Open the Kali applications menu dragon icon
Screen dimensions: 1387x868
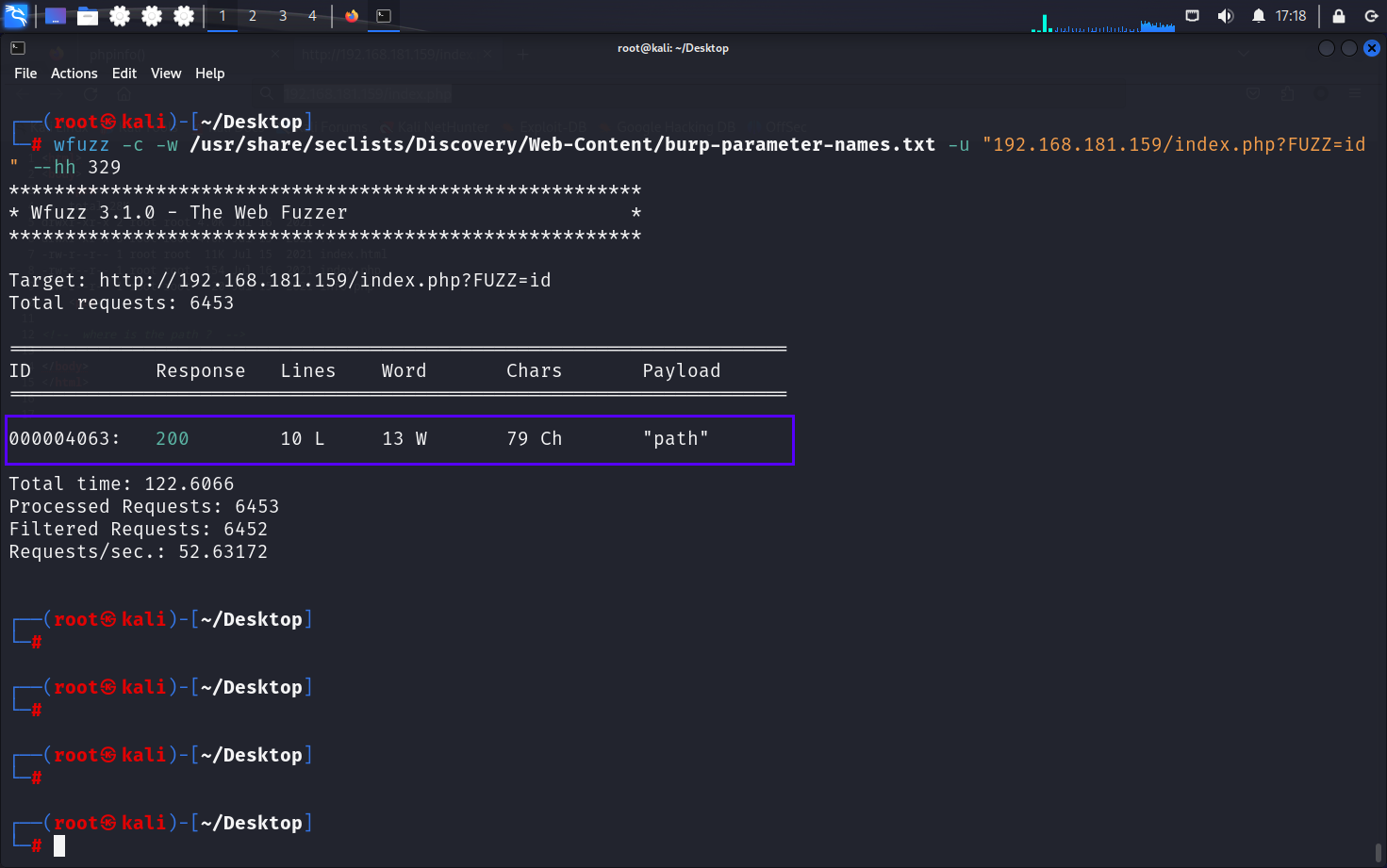click(16, 16)
